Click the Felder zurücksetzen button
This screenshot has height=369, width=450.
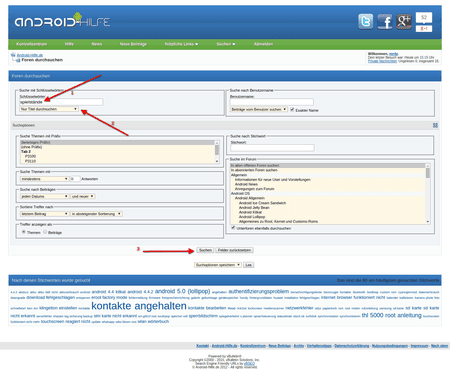(x=234, y=250)
